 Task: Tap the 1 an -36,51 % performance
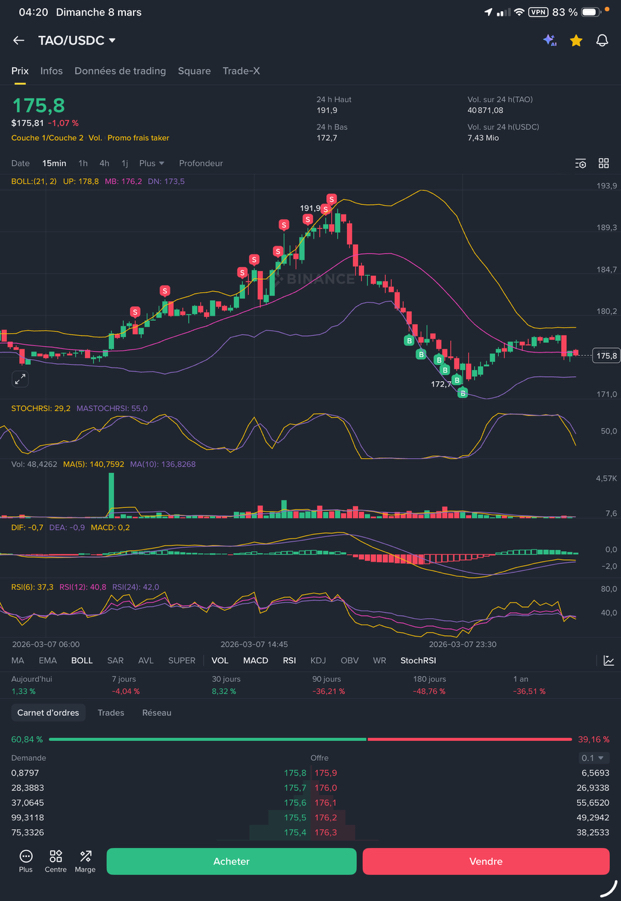point(529,685)
